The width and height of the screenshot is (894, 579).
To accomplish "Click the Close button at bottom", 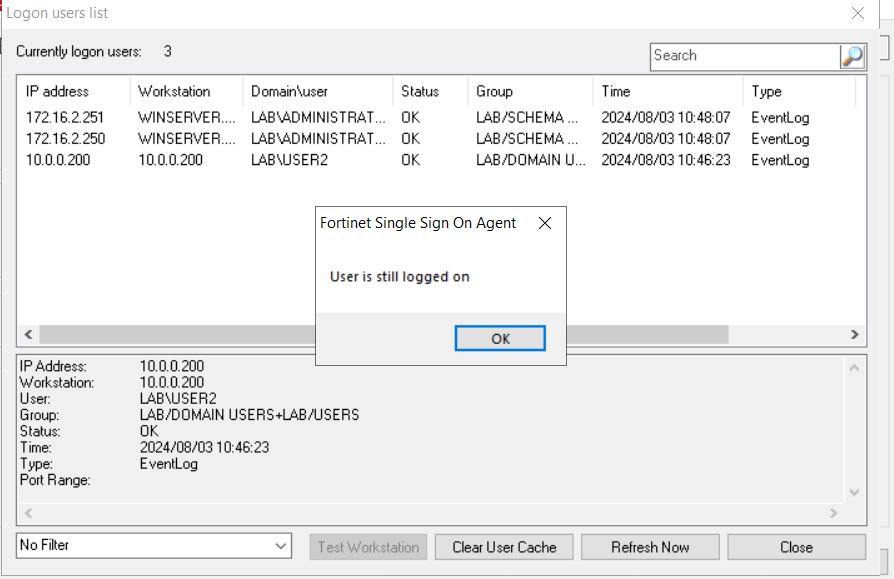I will point(797,547).
